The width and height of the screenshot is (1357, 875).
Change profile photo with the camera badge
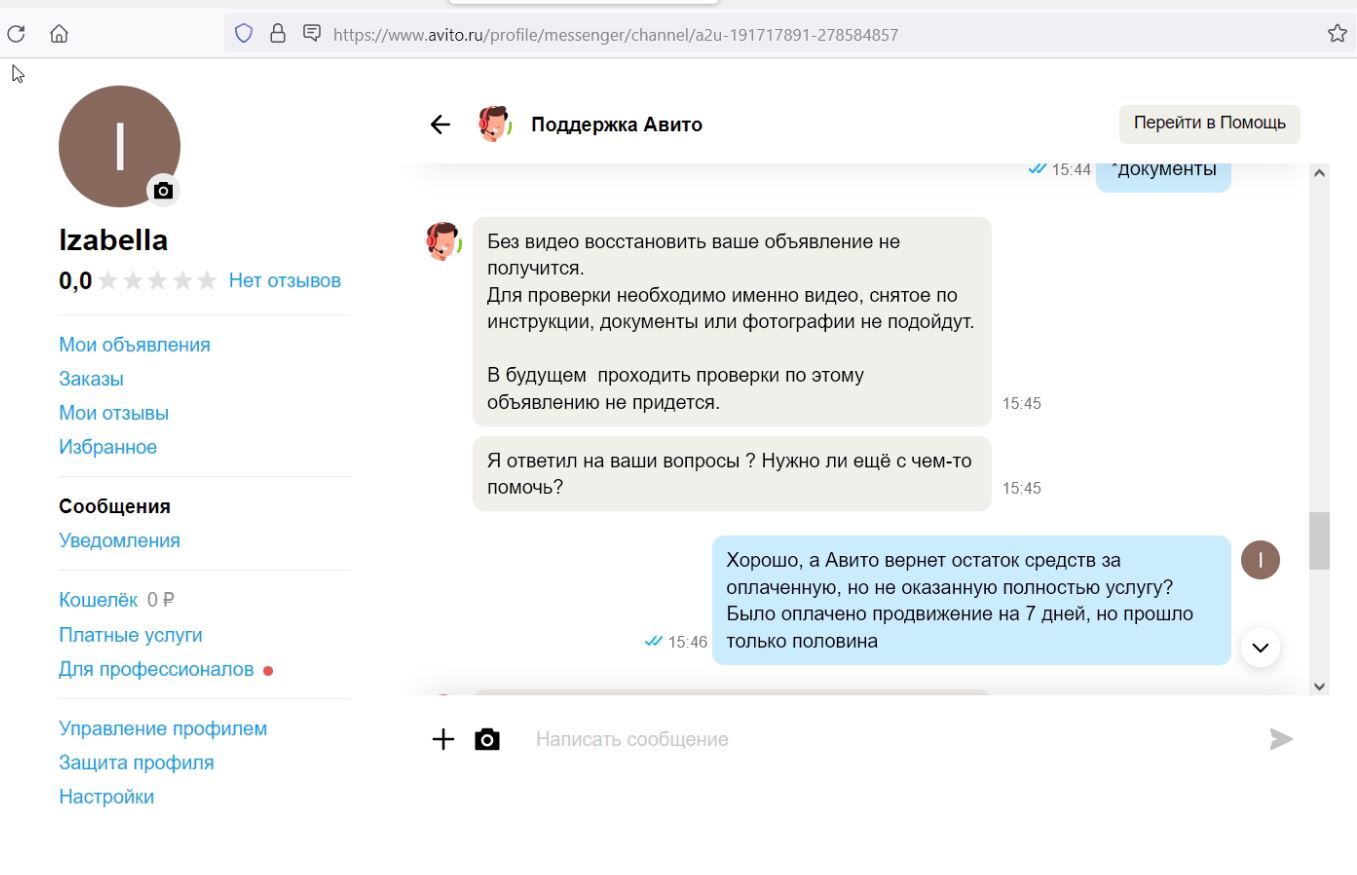[163, 190]
